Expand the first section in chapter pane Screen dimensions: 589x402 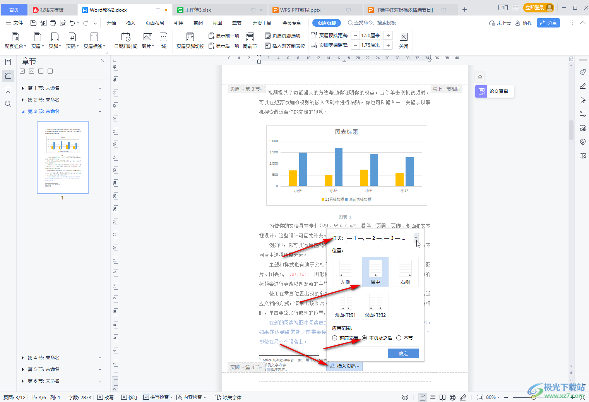pos(23,88)
